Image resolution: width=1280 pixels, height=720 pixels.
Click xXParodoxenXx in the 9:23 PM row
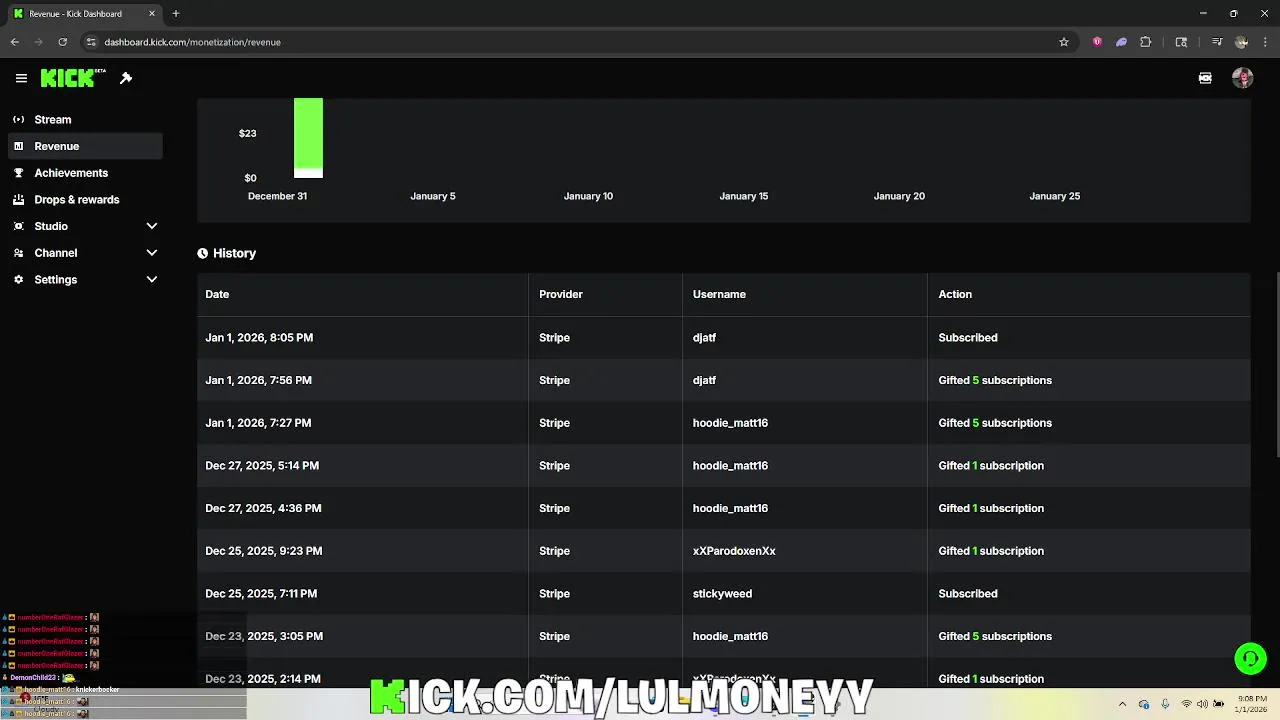pos(734,551)
